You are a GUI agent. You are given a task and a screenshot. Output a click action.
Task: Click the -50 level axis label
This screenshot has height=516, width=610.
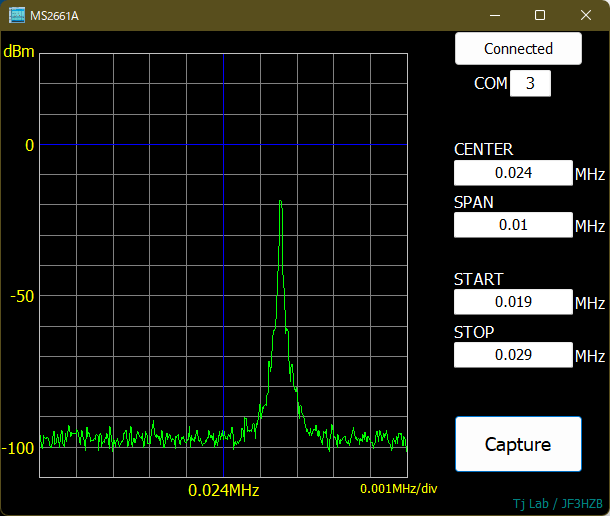point(22,296)
